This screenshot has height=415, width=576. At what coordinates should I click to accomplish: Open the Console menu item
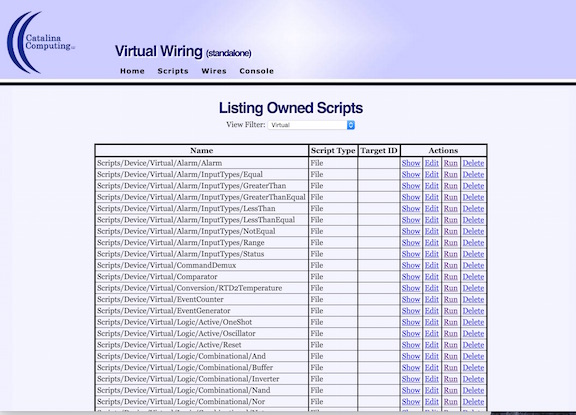pos(256,71)
